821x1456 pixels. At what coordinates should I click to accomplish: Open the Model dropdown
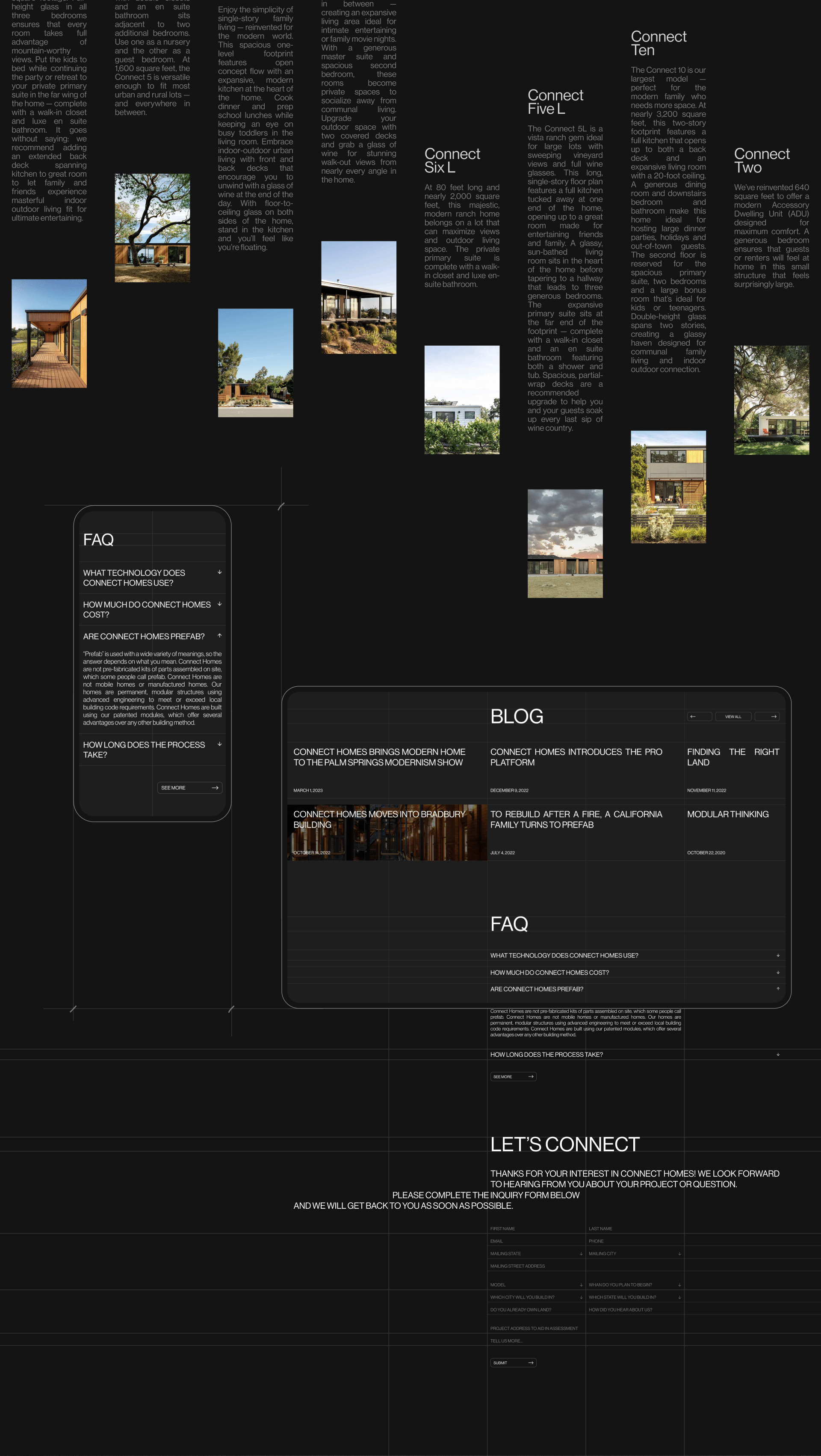click(536, 1284)
